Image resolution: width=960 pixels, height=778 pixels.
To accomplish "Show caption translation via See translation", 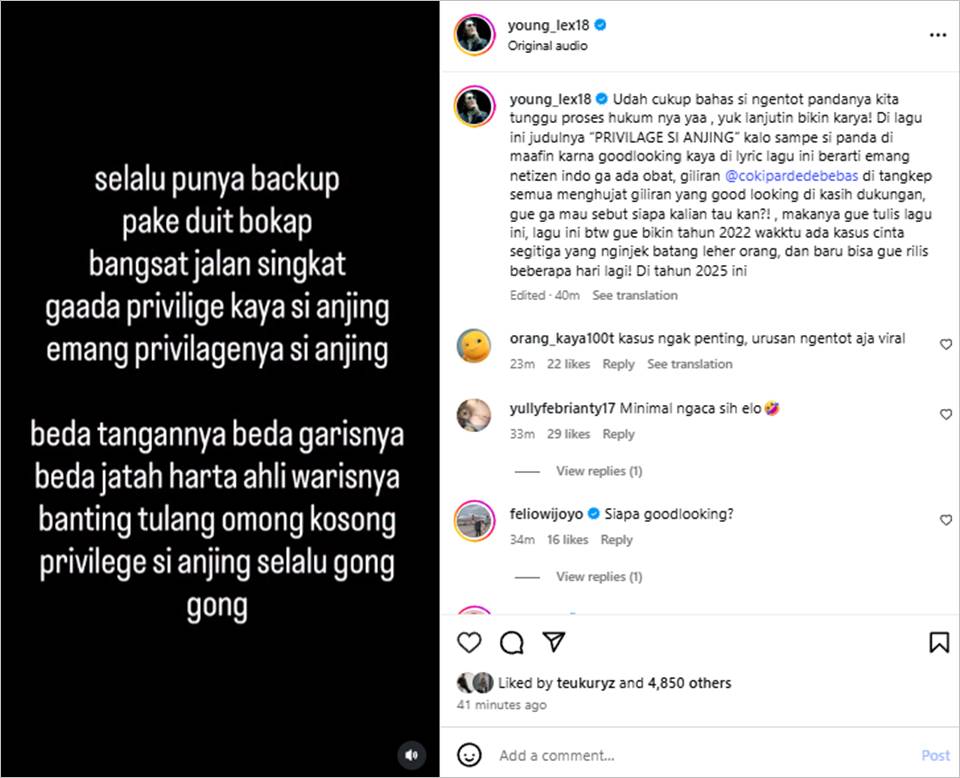I will [634, 295].
